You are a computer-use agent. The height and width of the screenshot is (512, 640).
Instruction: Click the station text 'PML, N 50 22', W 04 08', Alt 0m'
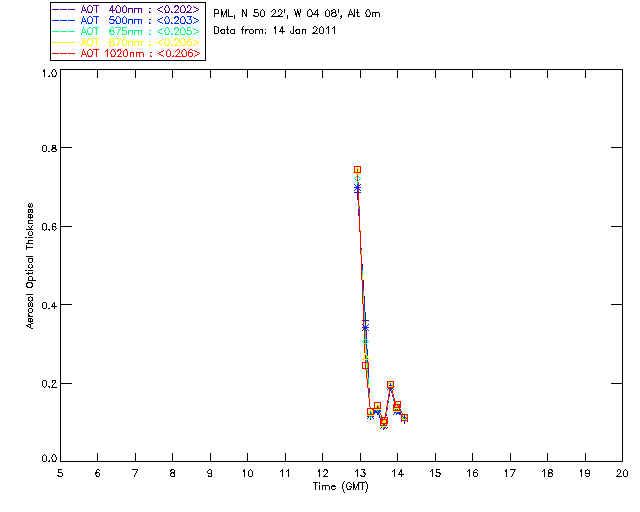tap(297, 13)
